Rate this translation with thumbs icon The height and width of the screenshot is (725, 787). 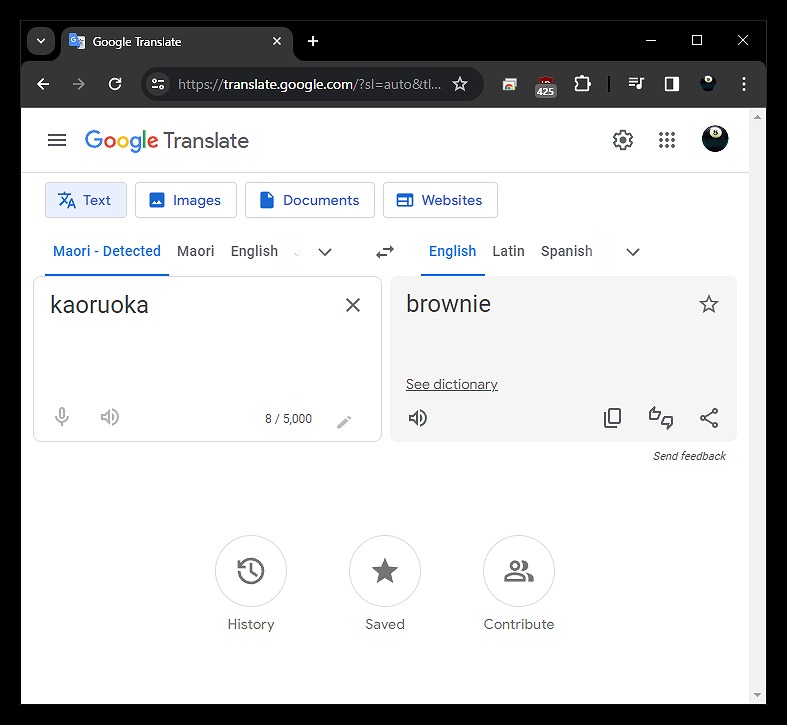click(x=661, y=418)
